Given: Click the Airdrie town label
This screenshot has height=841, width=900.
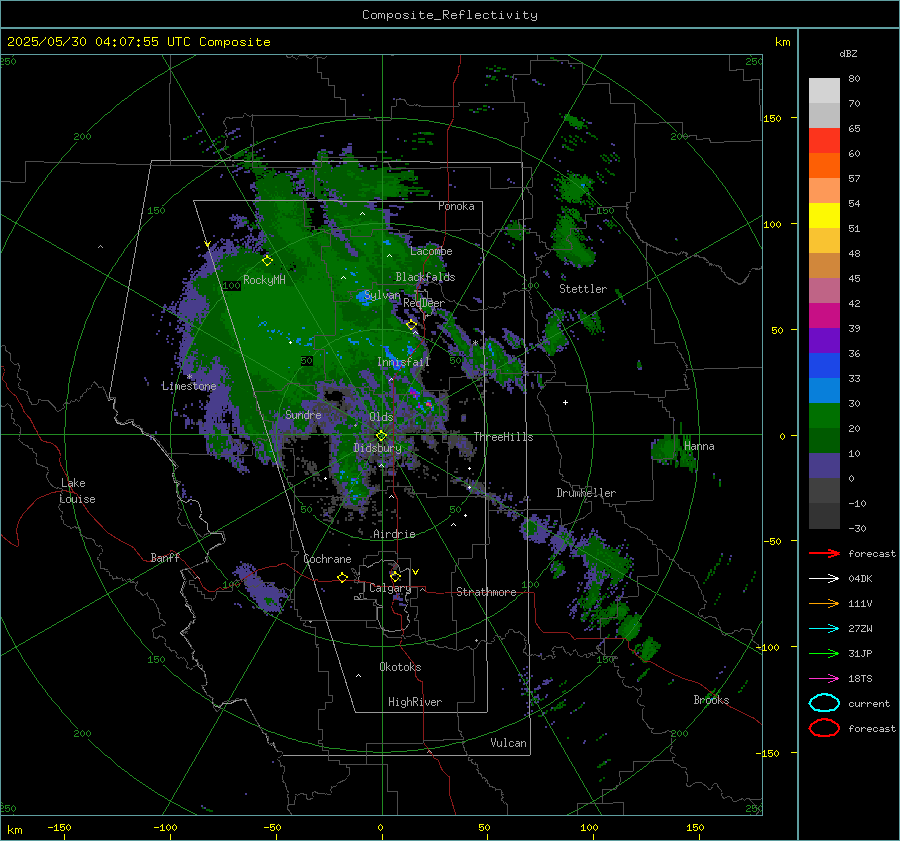Looking at the screenshot, I should pyautogui.click(x=394, y=534).
